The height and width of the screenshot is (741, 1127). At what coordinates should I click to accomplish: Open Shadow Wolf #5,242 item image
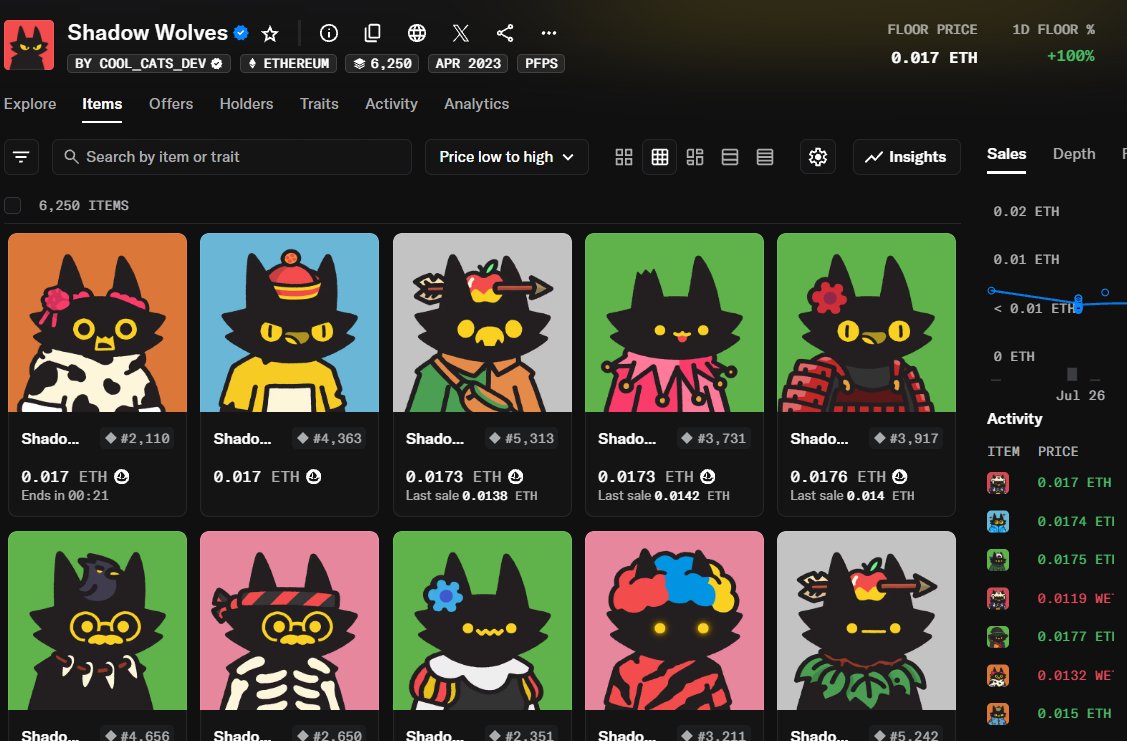click(x=866, y=620)
